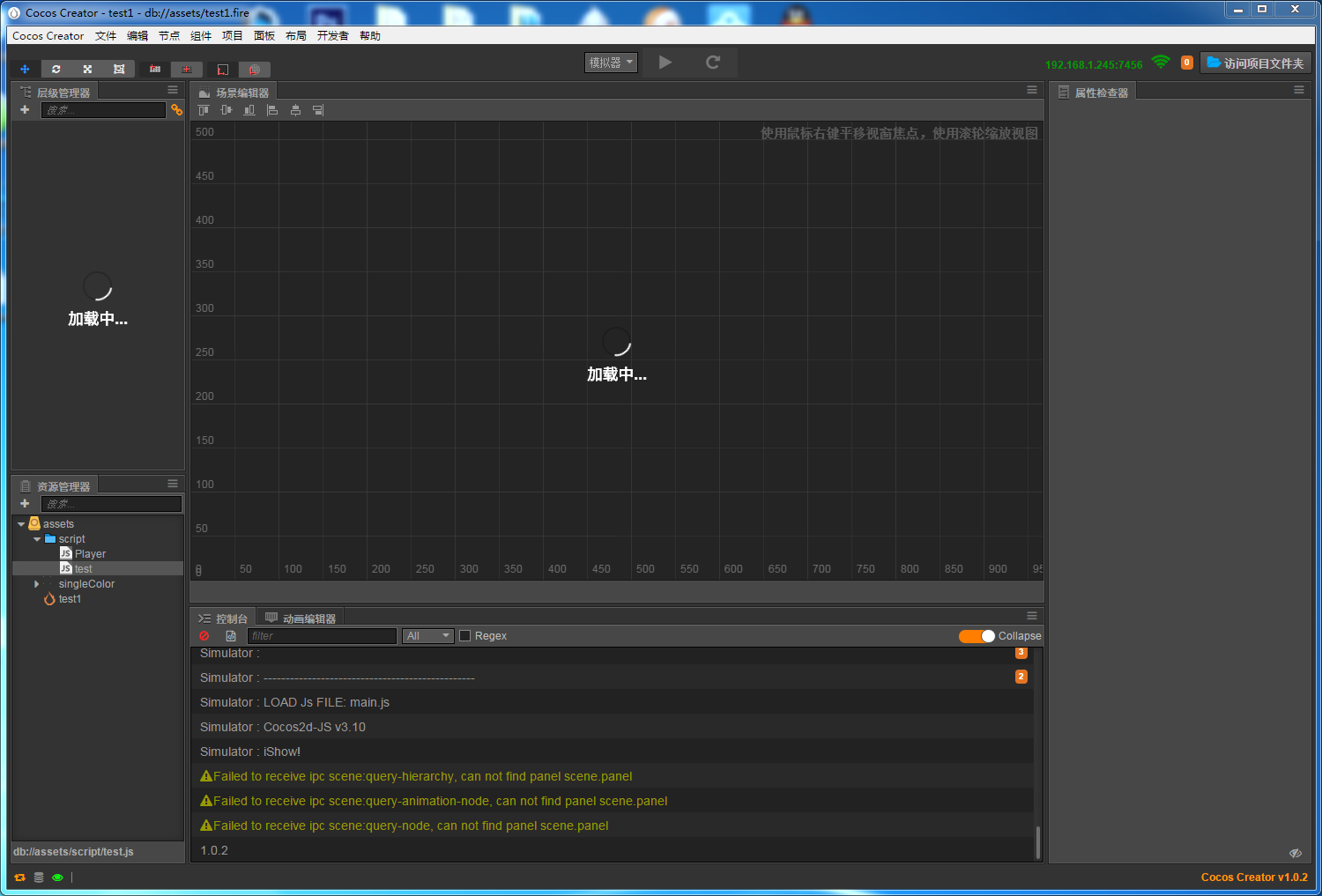Add a new node with plus icon in hierarchy
This screenshot has height=896, width=1322.
click(25, 110)
